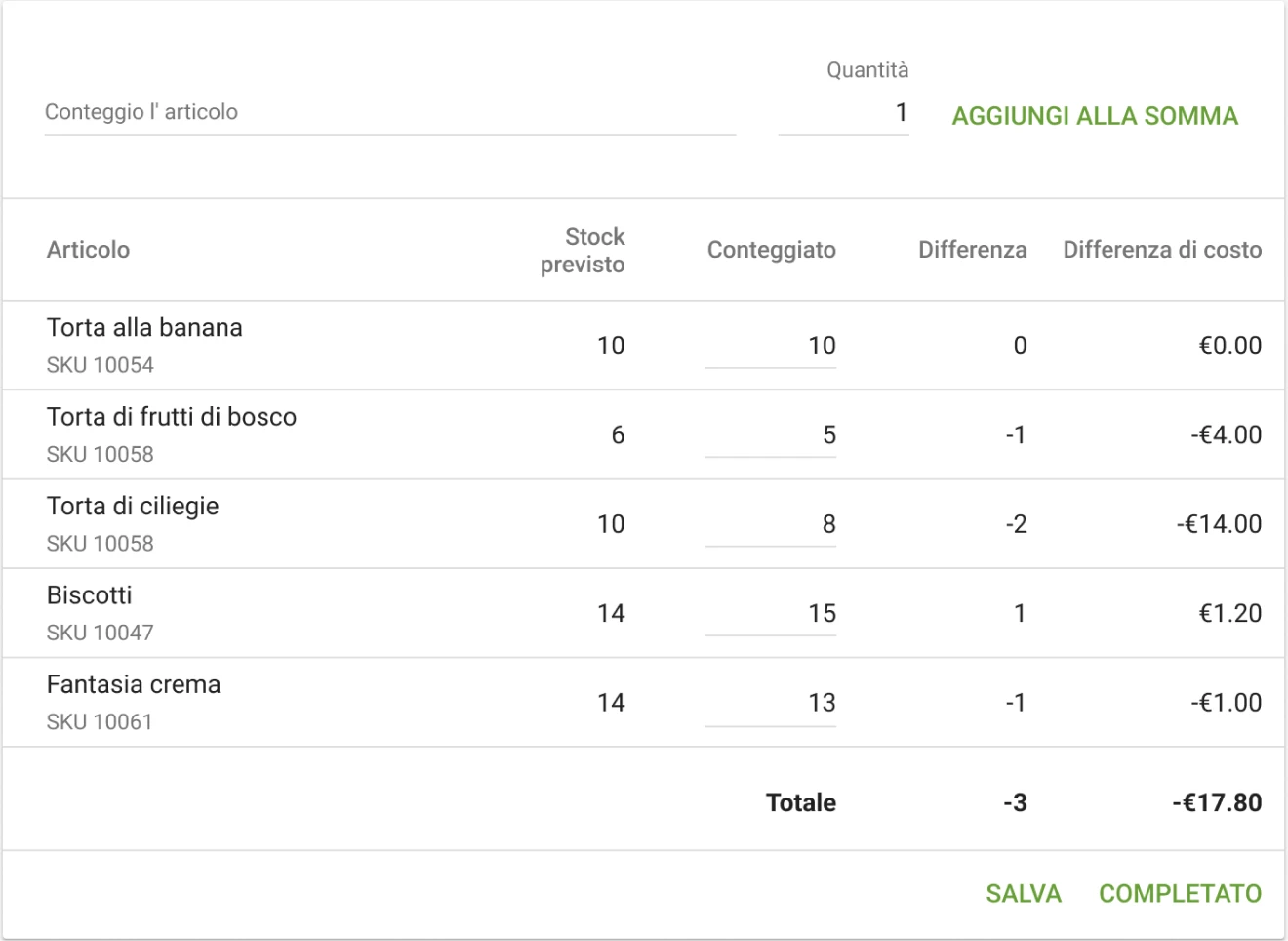Screen dimensions: 1288x941
Task: Edit counted value for Torta di frutti di bosco
Action: point(771,435)
